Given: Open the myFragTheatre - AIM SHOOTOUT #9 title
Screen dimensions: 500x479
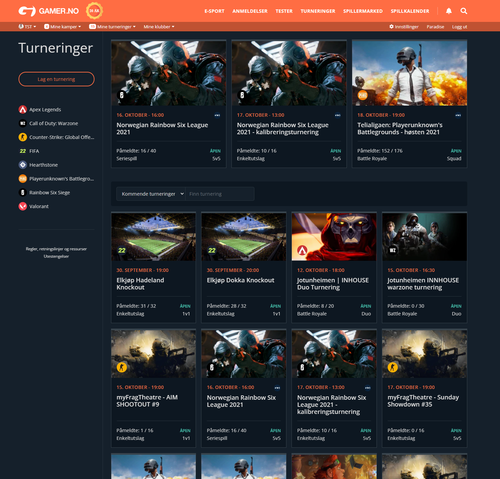Looking at the screenshot, I should click(x=147, y=401).
